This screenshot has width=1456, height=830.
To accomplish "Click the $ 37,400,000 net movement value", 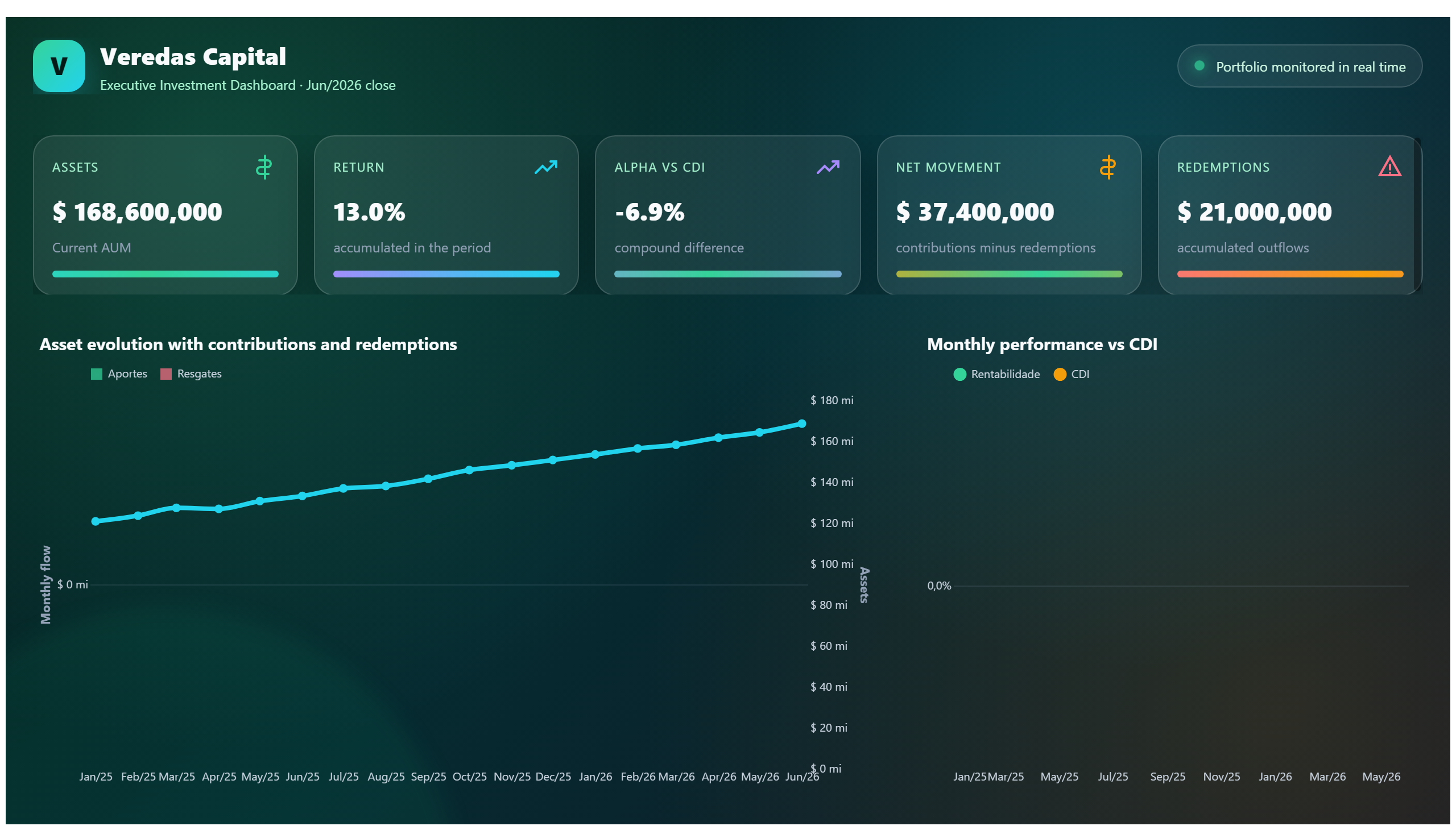I will pos(975,212).
